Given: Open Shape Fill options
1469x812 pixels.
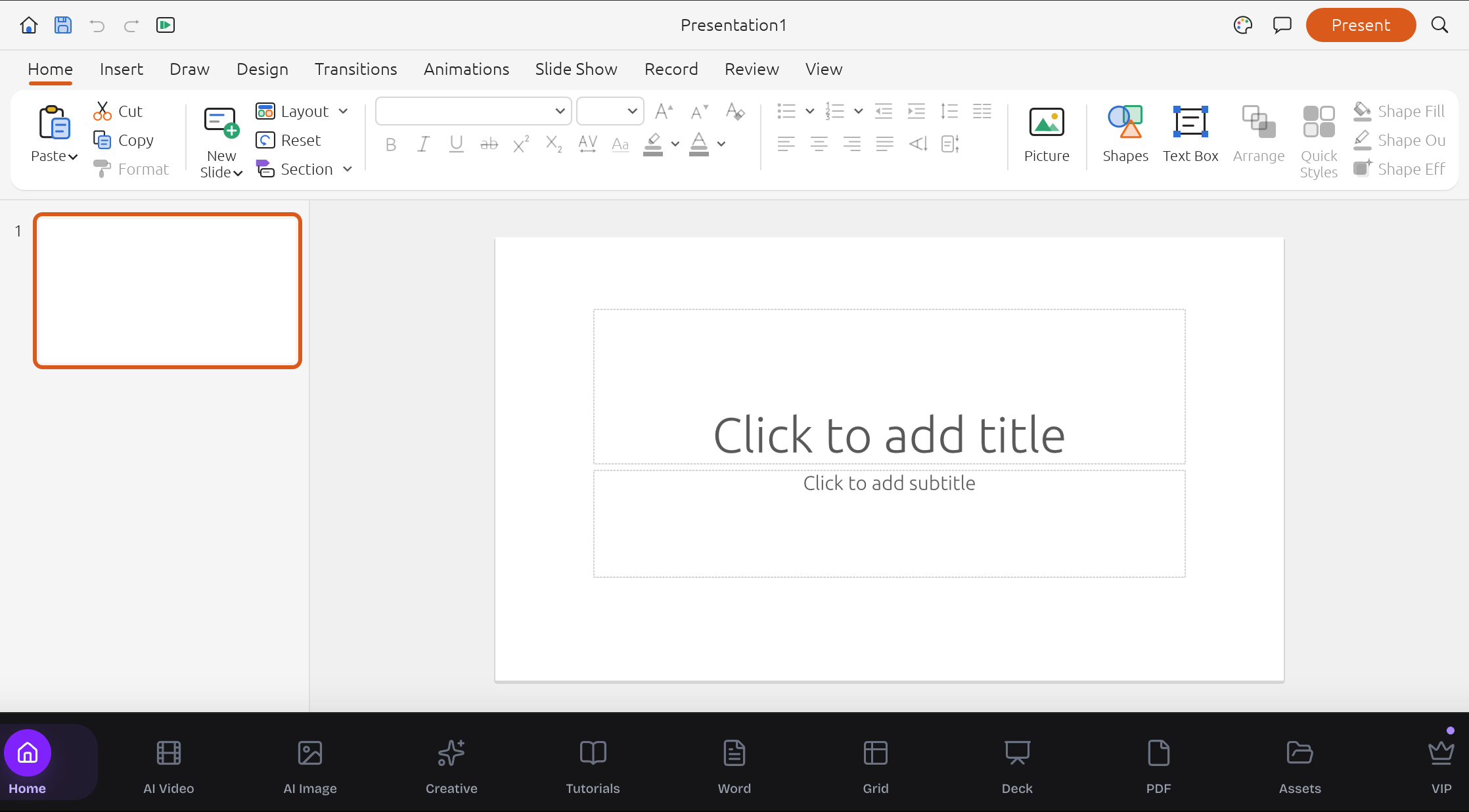Looking at the screenshot, I should (1399, 111).
